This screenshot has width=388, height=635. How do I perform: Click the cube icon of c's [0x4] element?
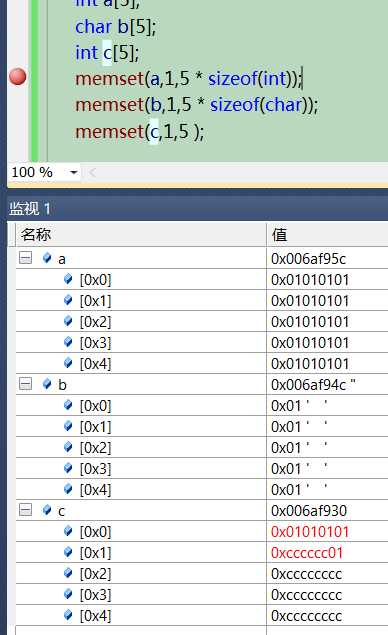[x=68, y=615]
